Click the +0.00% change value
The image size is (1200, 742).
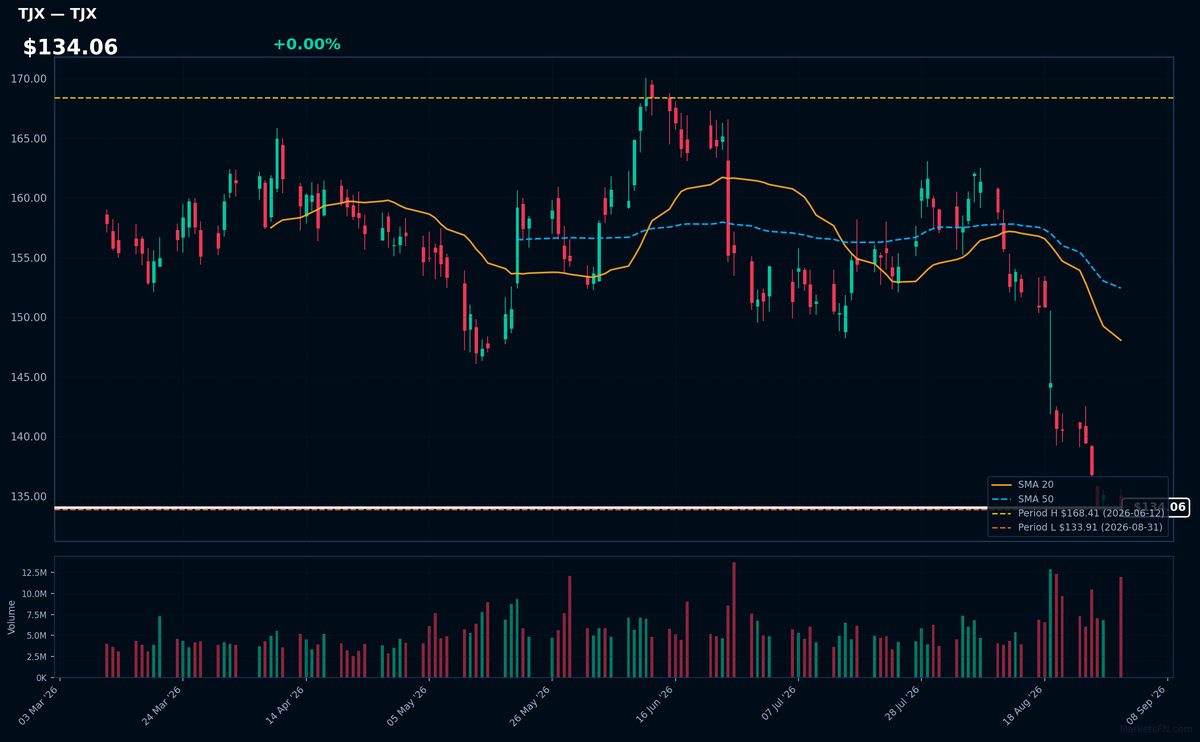coord(306,44)
